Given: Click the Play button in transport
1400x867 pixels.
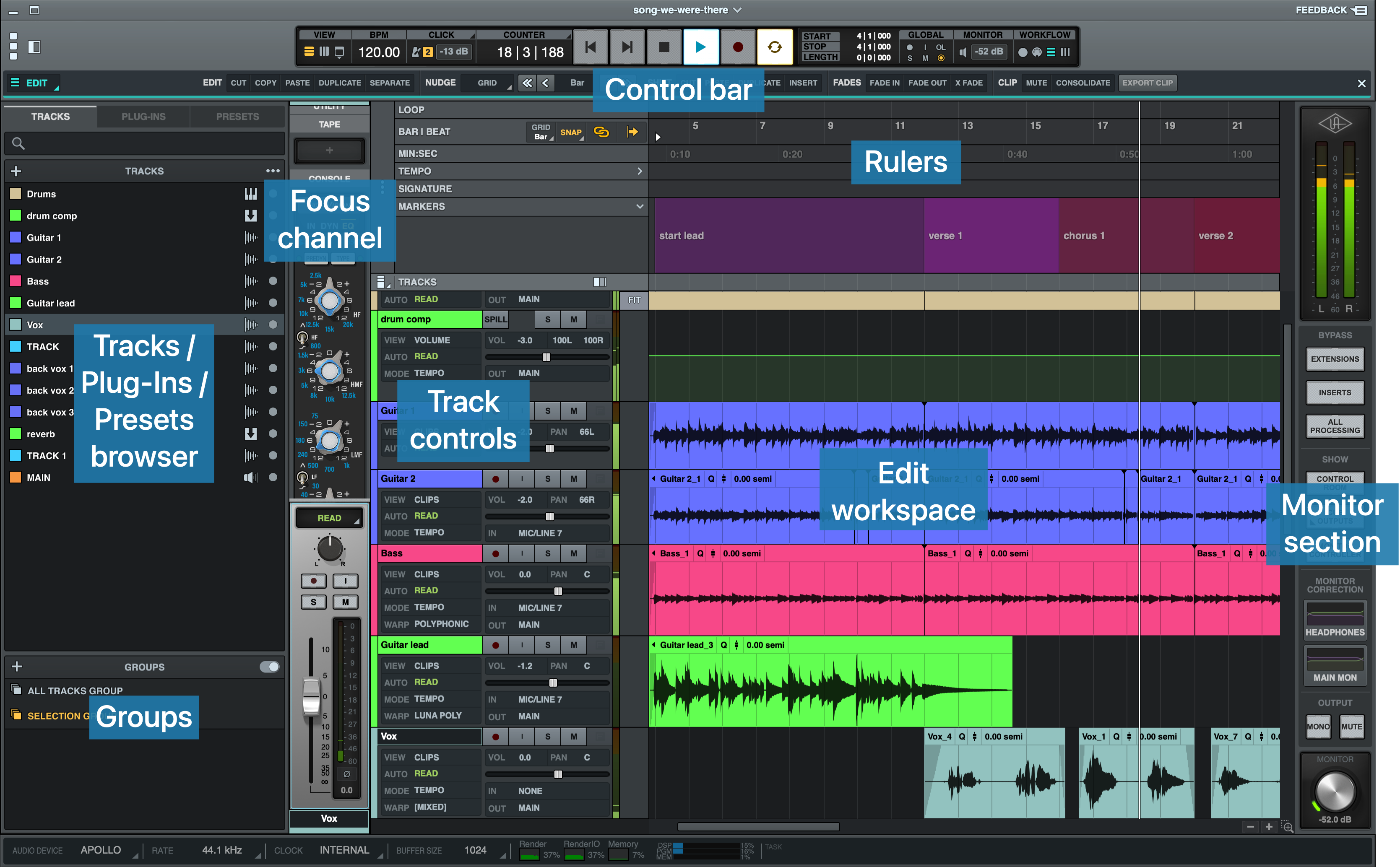Looking at the screenshot, I should 700,47.
